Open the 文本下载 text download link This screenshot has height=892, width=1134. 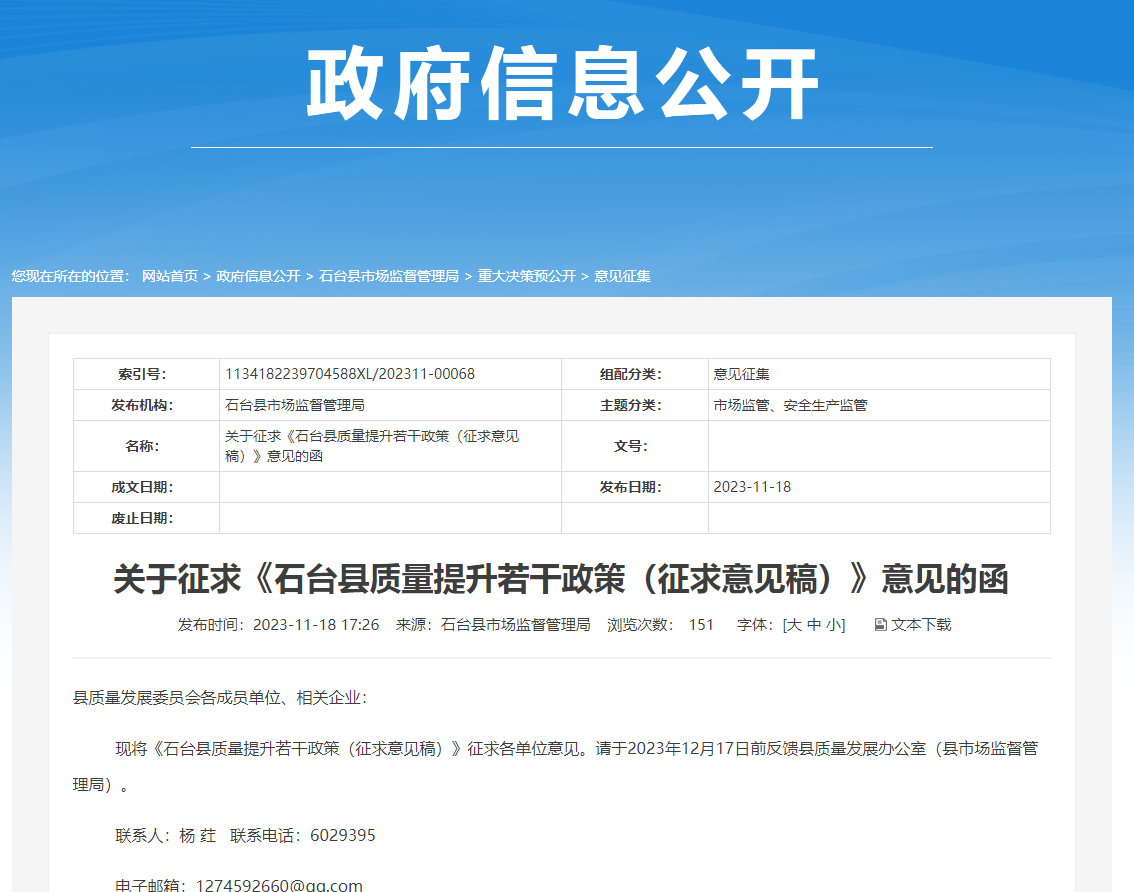[921, 625]
